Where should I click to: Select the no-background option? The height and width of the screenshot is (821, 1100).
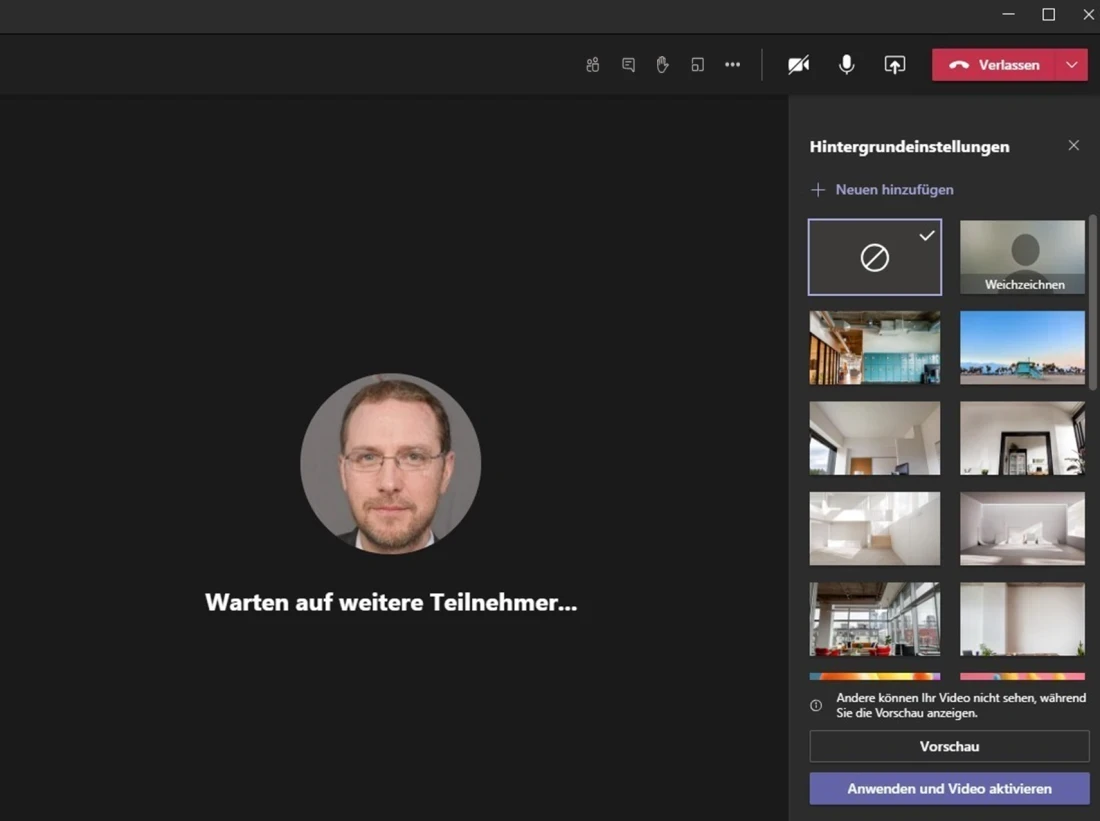coord(874,256)
